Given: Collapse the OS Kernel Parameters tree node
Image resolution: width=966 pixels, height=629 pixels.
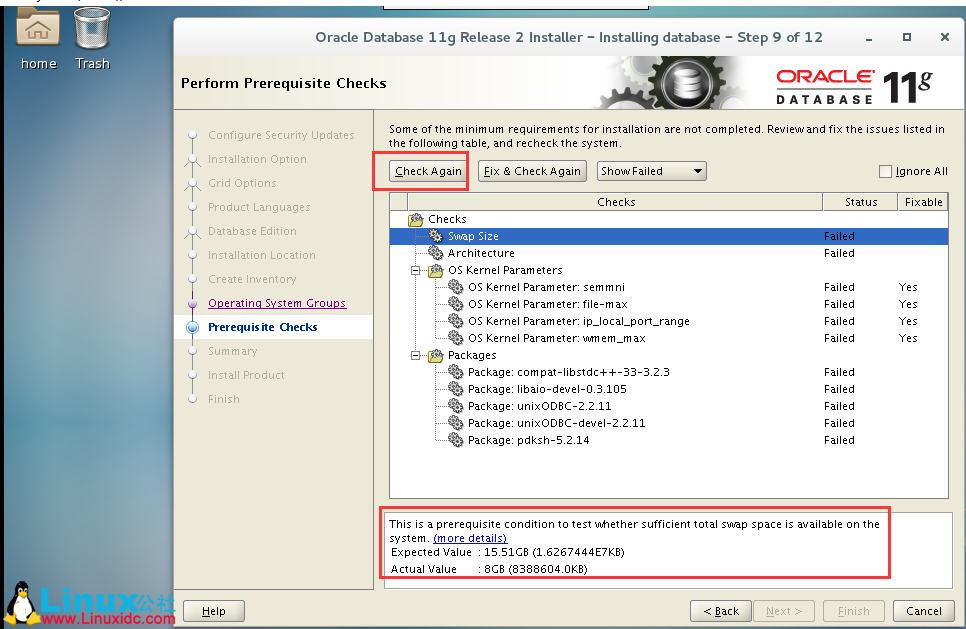Looking at the screenshot, I should coord(416,270).
